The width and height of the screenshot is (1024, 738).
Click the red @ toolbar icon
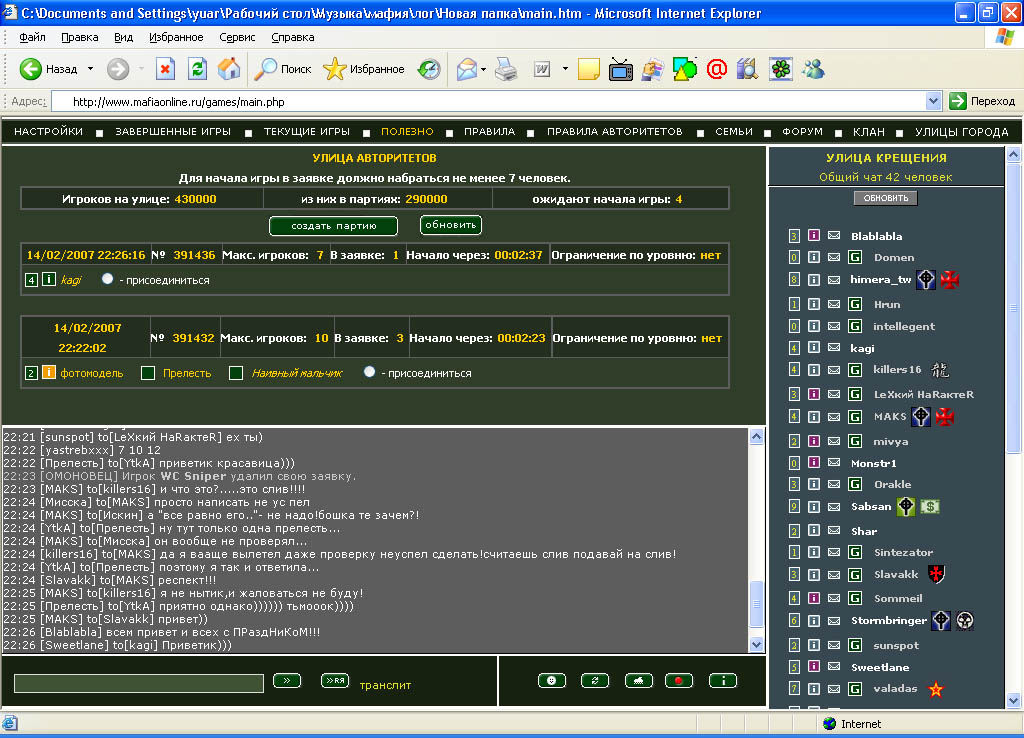[x=716, y=69]
